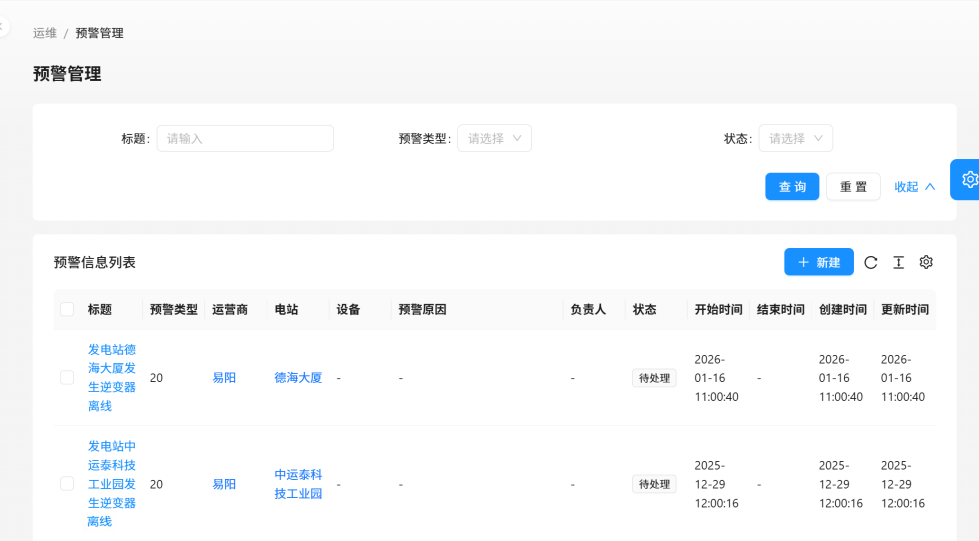
Task: Open column settings gear icon in table toolbar
Action: pyautogui.click(x=926, y=262)
